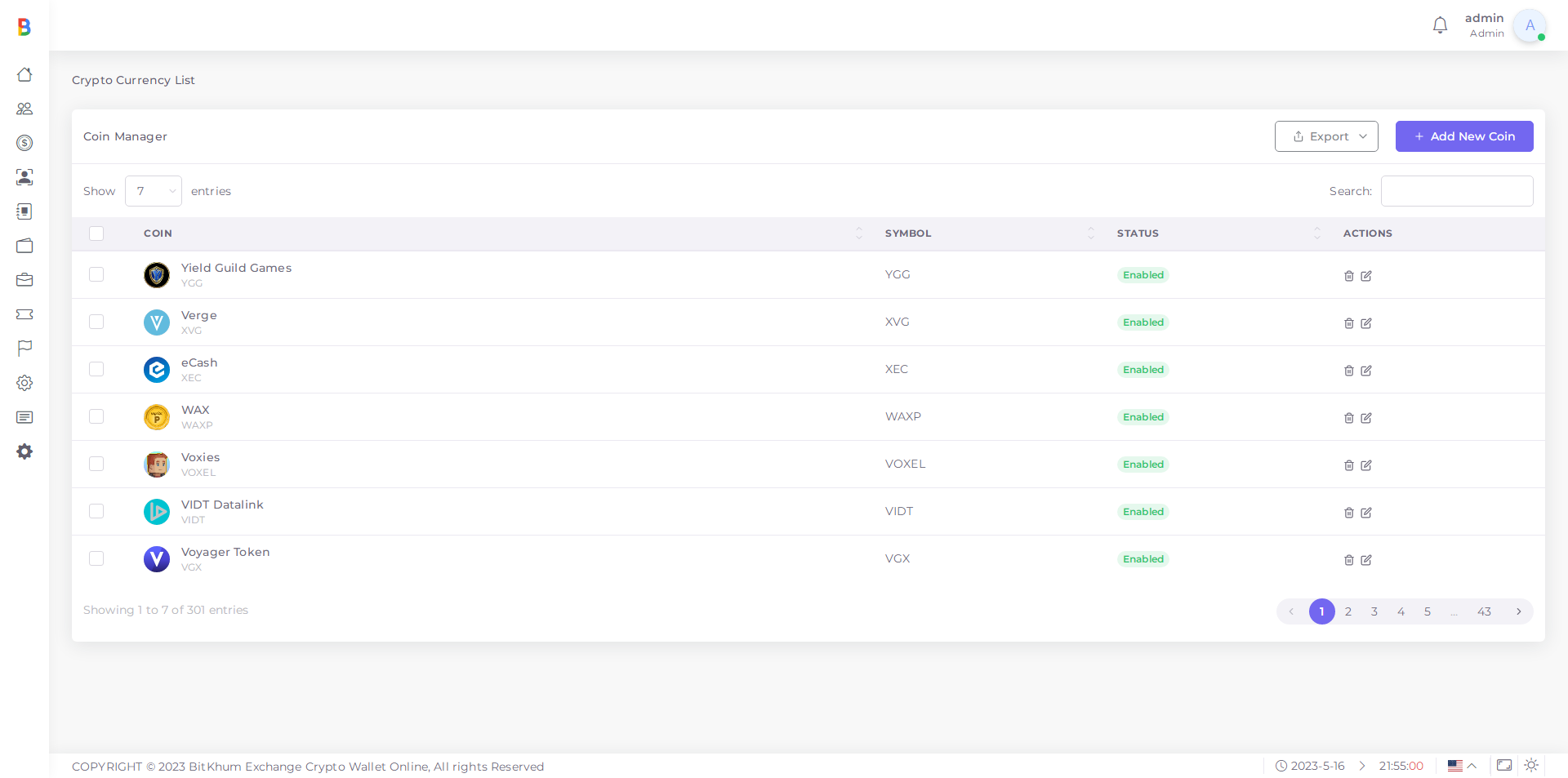Click the BitKhum logo in the sidebar

coord(24,27)
